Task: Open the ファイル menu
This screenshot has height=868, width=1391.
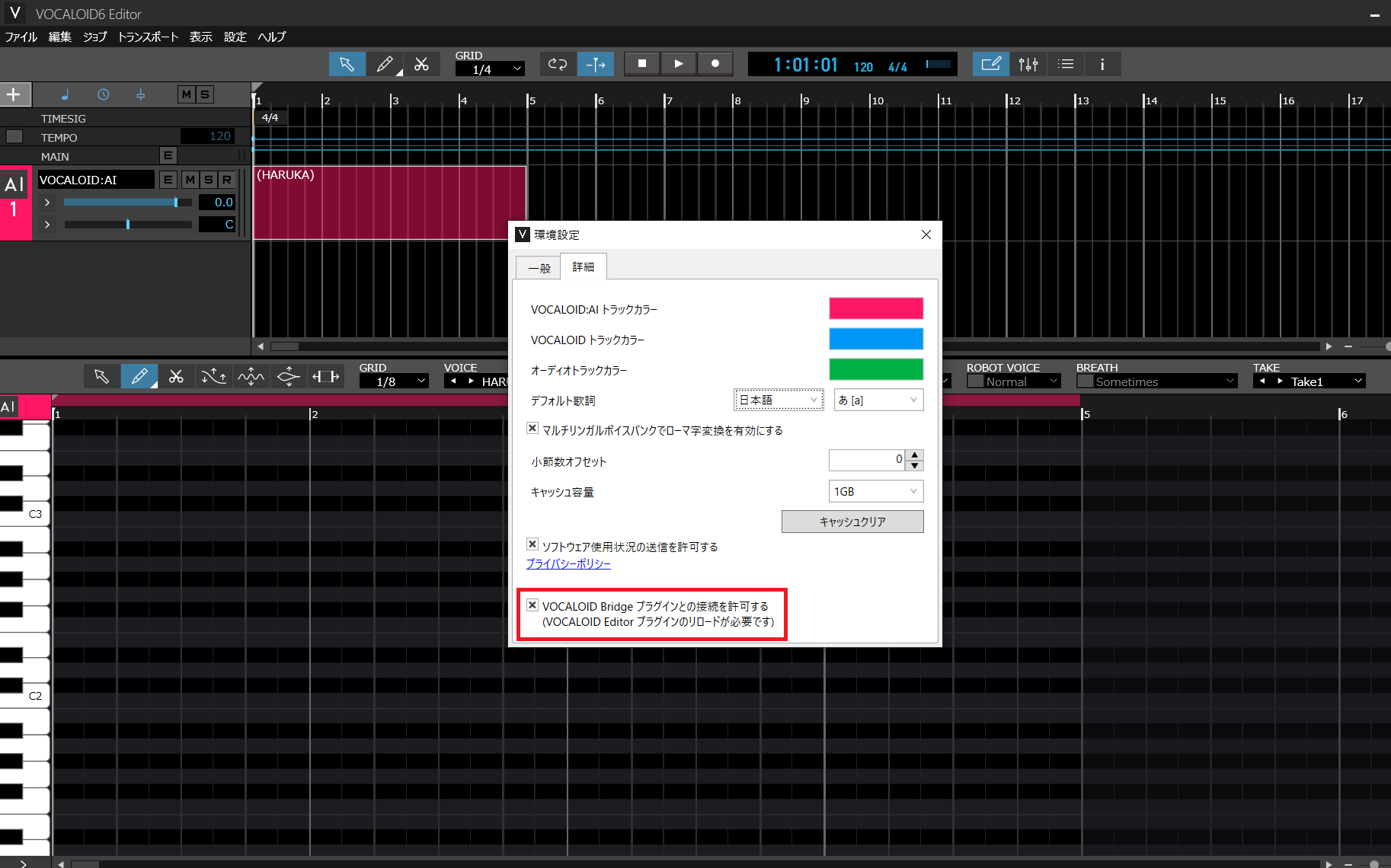Action: click(x=21, y=37)
